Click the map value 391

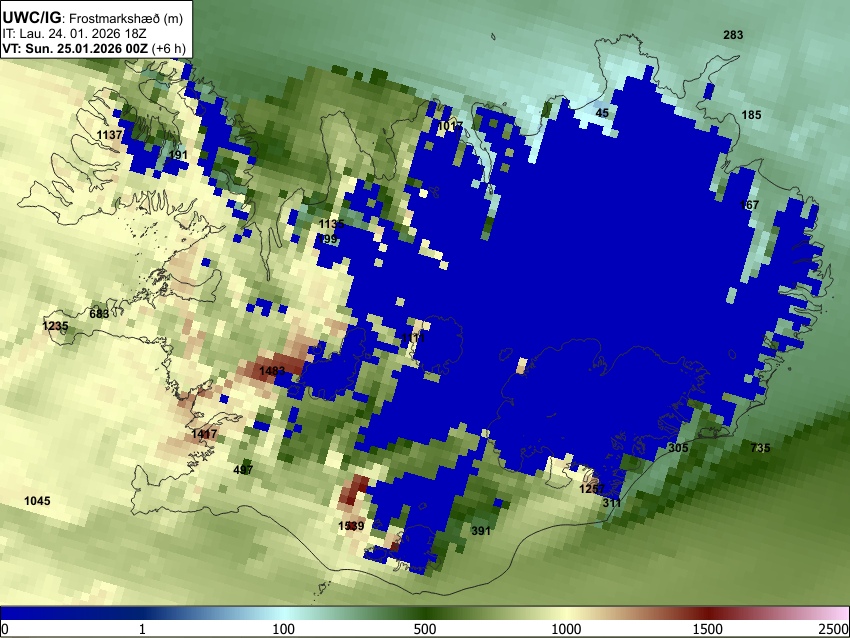(x=480, y=531)
